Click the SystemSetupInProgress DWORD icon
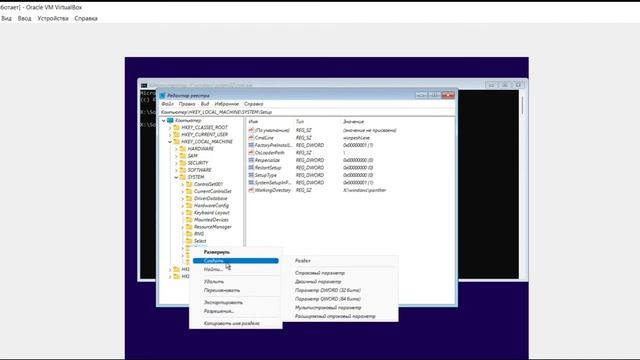Image resolution: width=640 pixels, height=360 pixels. (x=251, y=182)
